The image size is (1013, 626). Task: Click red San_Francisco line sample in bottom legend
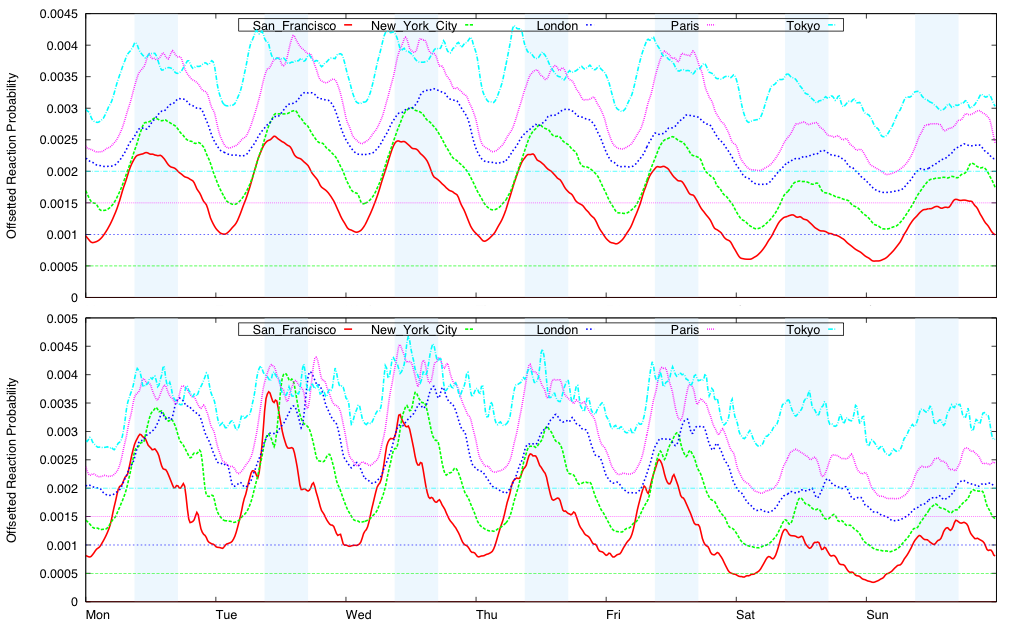click(348, 330)
